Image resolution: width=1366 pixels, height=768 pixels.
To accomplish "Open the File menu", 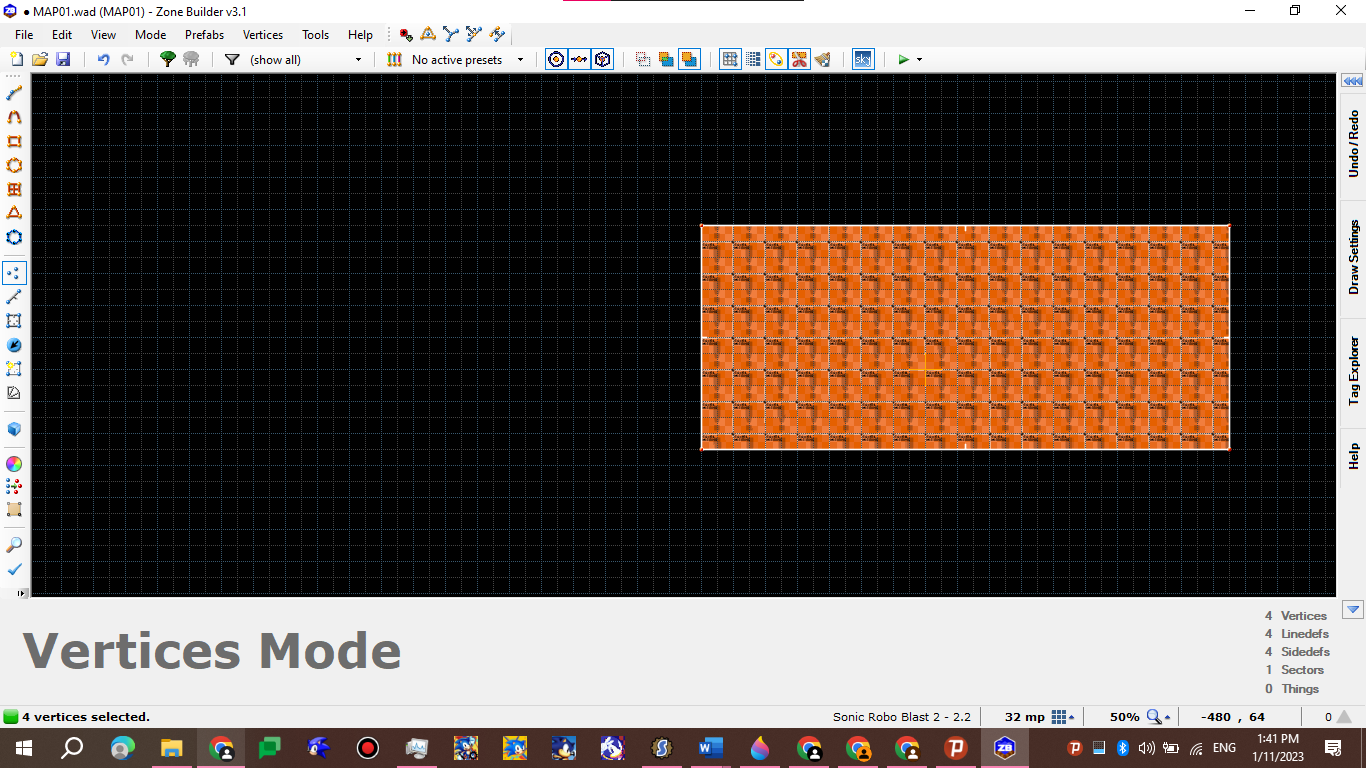I will point(24,34).
